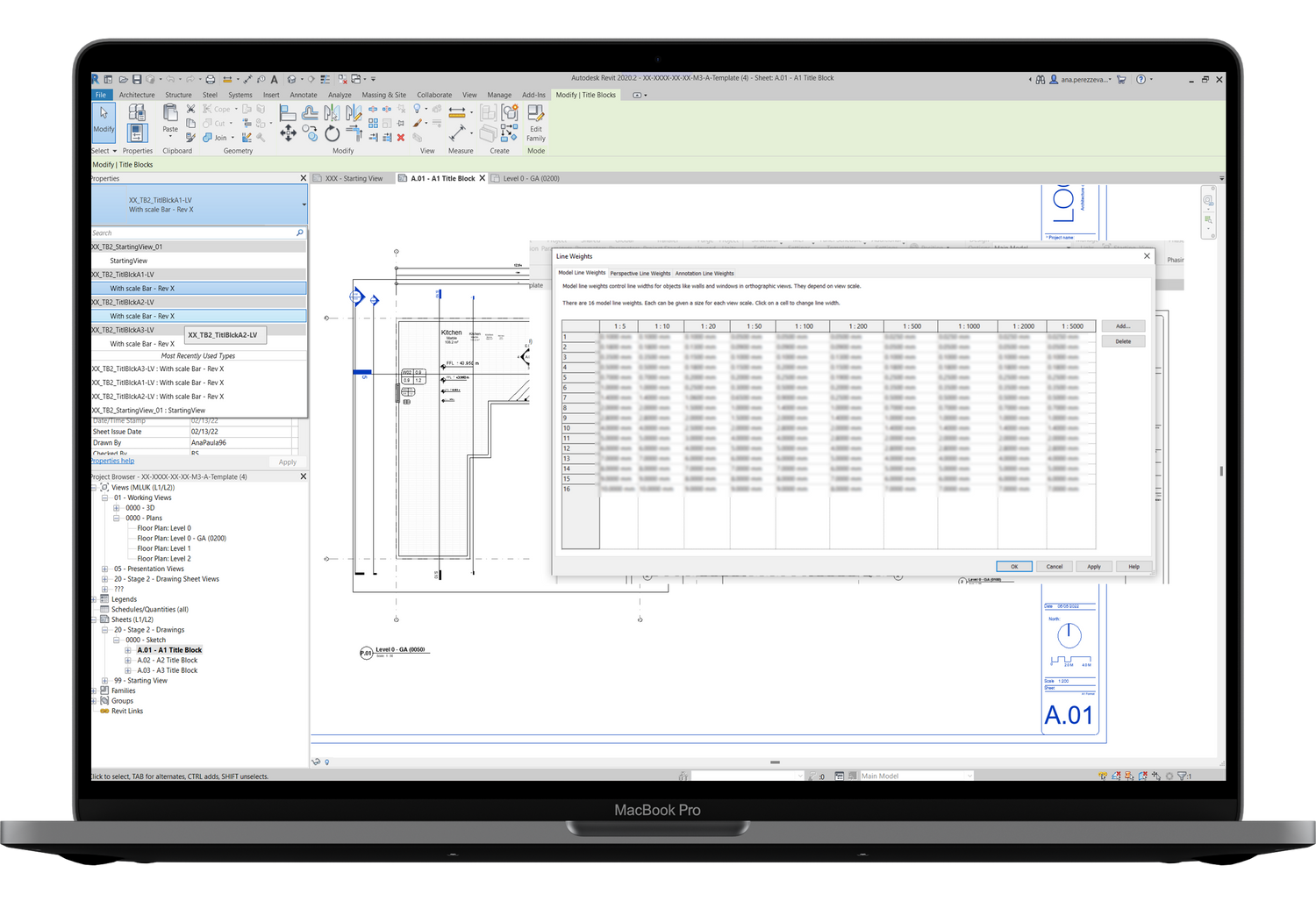Viewport: 1316px width, 923px height.
Task: Open the Annotate ribbon tab
Action: coord(304,95)
